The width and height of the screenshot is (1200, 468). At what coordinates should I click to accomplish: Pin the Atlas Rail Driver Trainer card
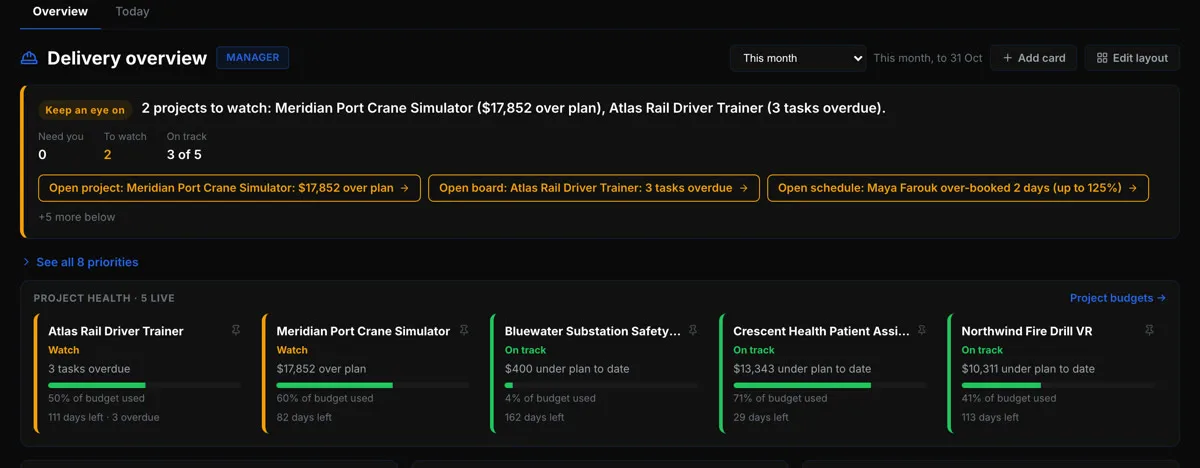tap(236, 330)
